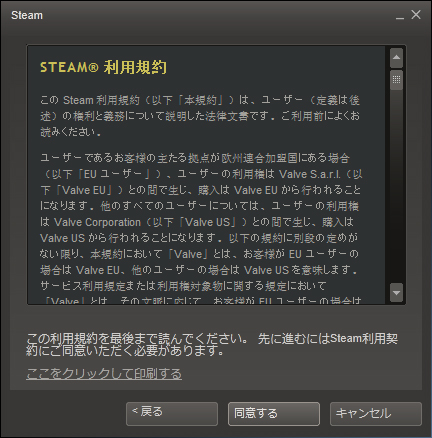
Task: Agree using the 同意する button
Action: pyautogui.click(x=274, y=414)
